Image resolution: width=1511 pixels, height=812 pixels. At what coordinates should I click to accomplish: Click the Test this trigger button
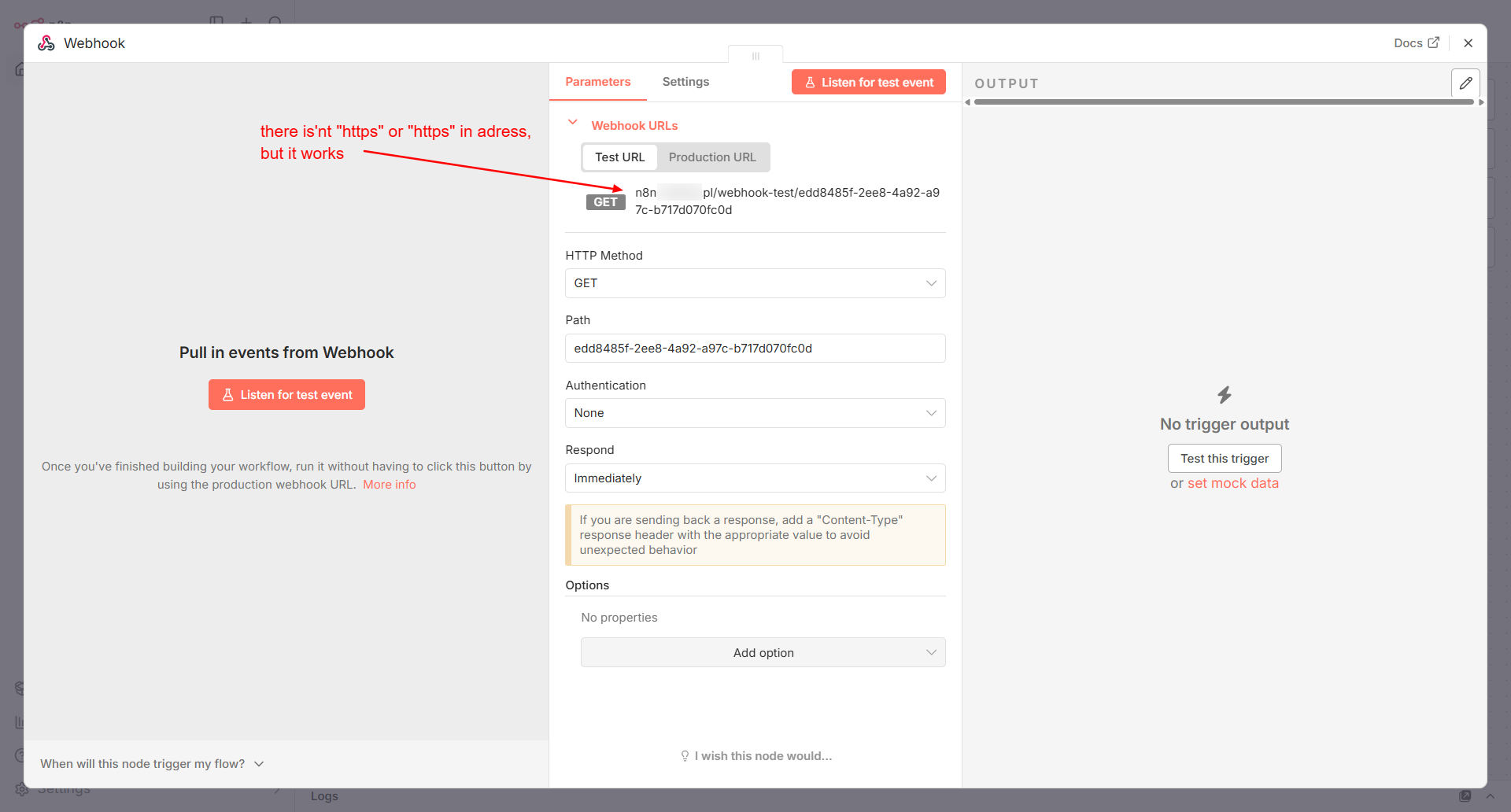[1225, 459]
